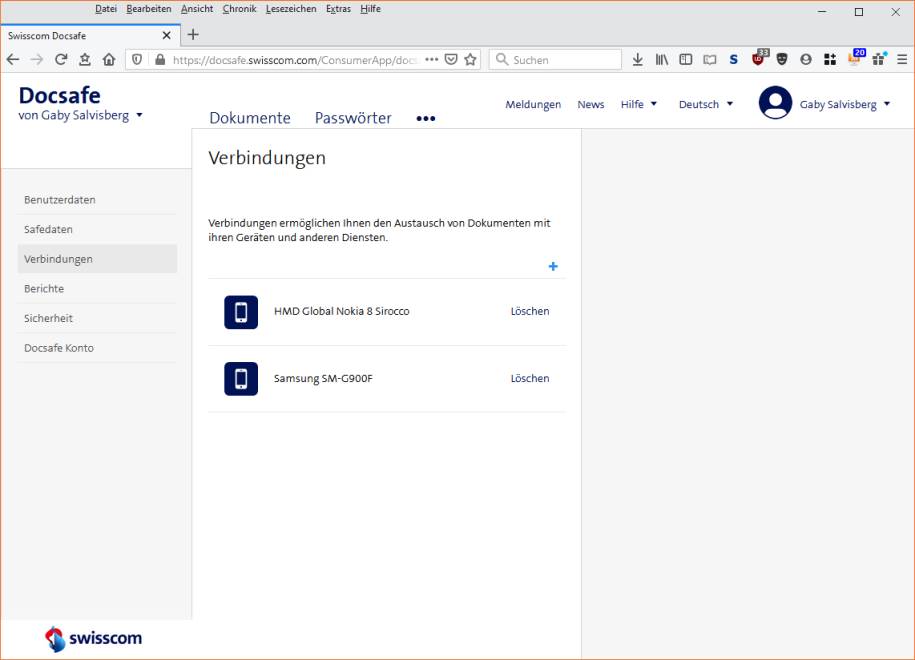The height and width of the screenshot is (660, 915).
Task: Open the Lesezeichen menu
Action: (291, 9)
